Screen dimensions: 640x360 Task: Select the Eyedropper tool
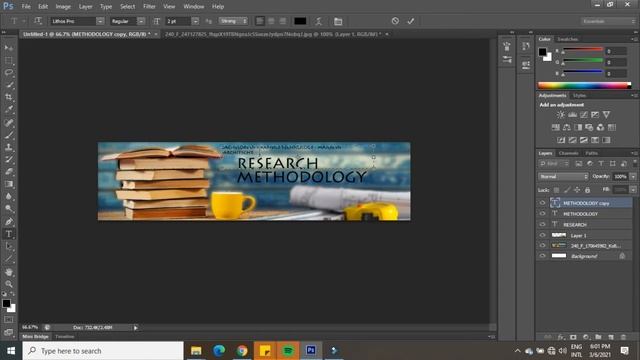[x=9, y=109]
